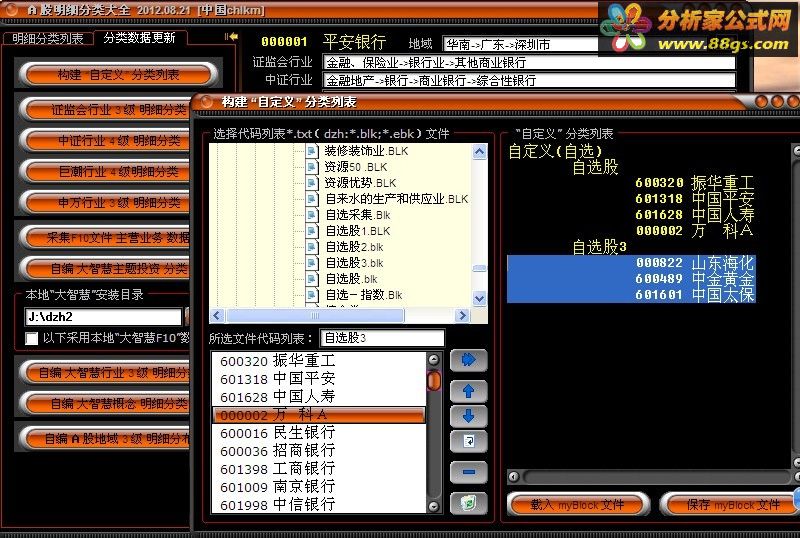Select 600489 中金黄金 in custom category list
Image resolution: width=800 pixels, height=538 pixels.
coord(631,279)
